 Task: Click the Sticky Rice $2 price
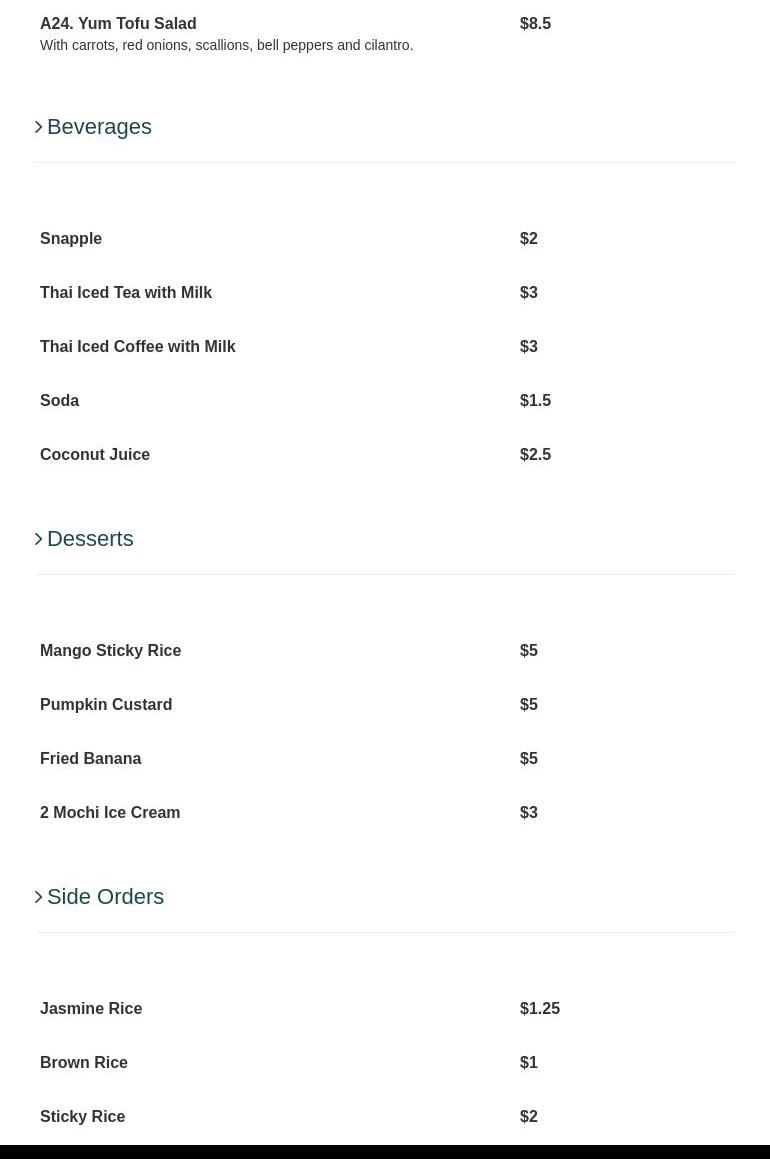(528, 1116)
